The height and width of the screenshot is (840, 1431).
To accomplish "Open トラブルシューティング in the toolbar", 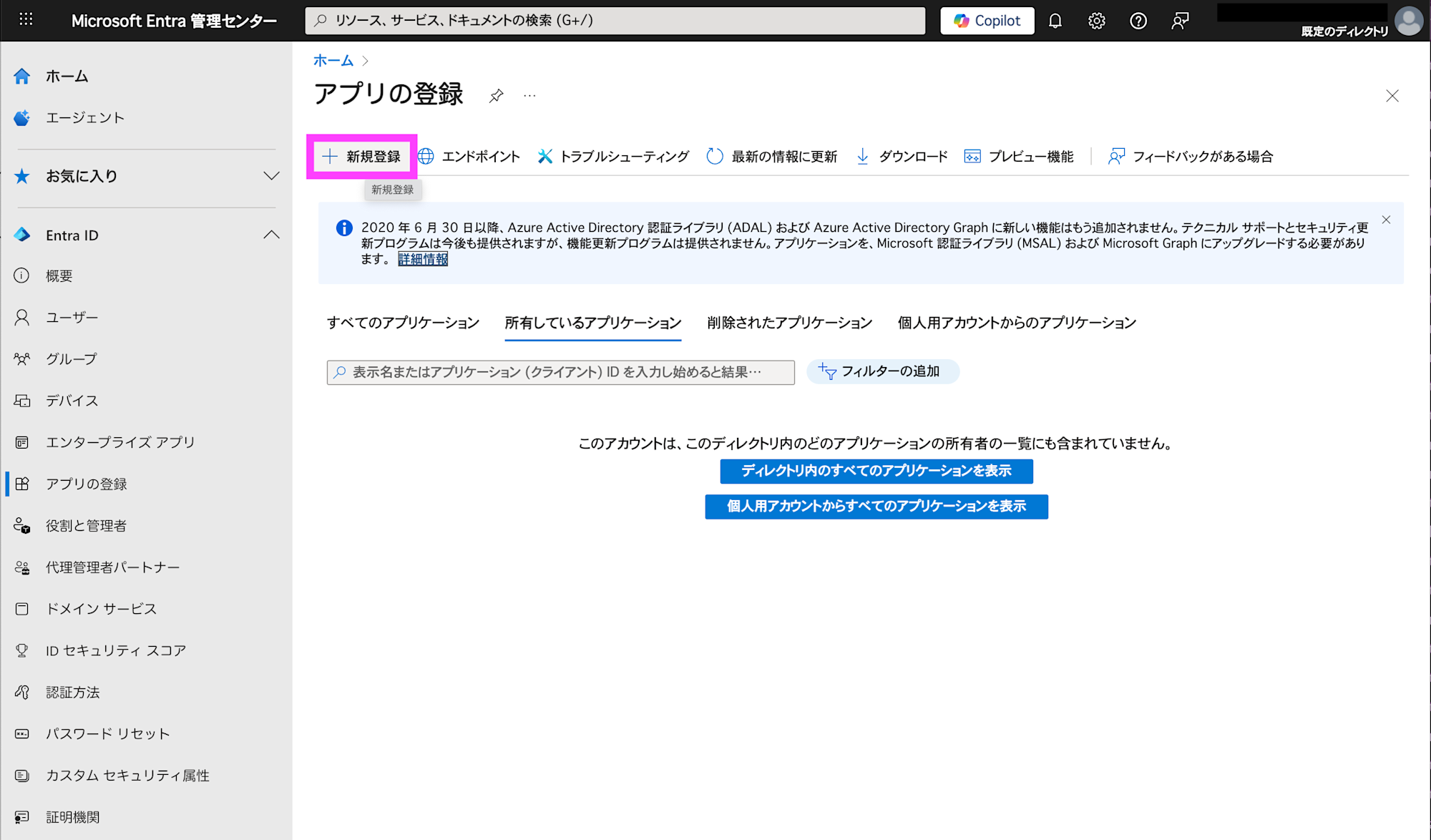I will coord(613,157).
